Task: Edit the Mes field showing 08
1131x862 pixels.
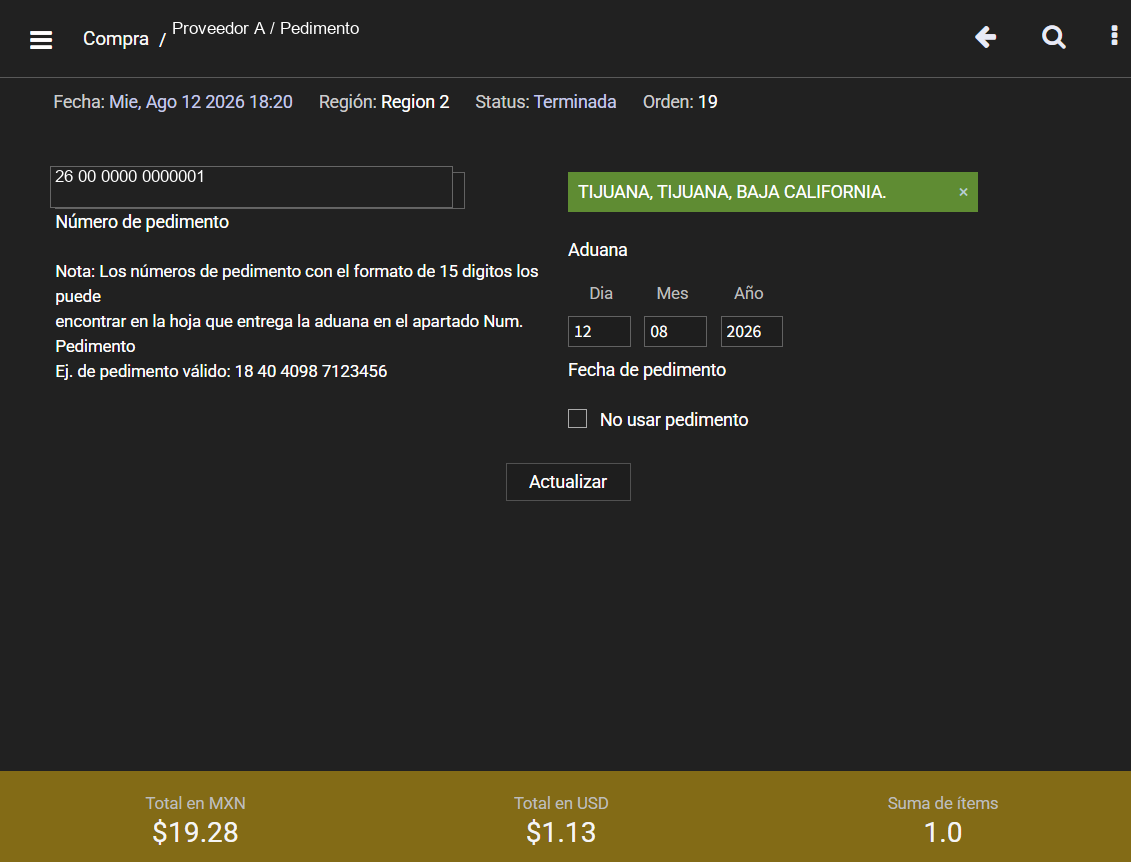Action: (675, 332)
